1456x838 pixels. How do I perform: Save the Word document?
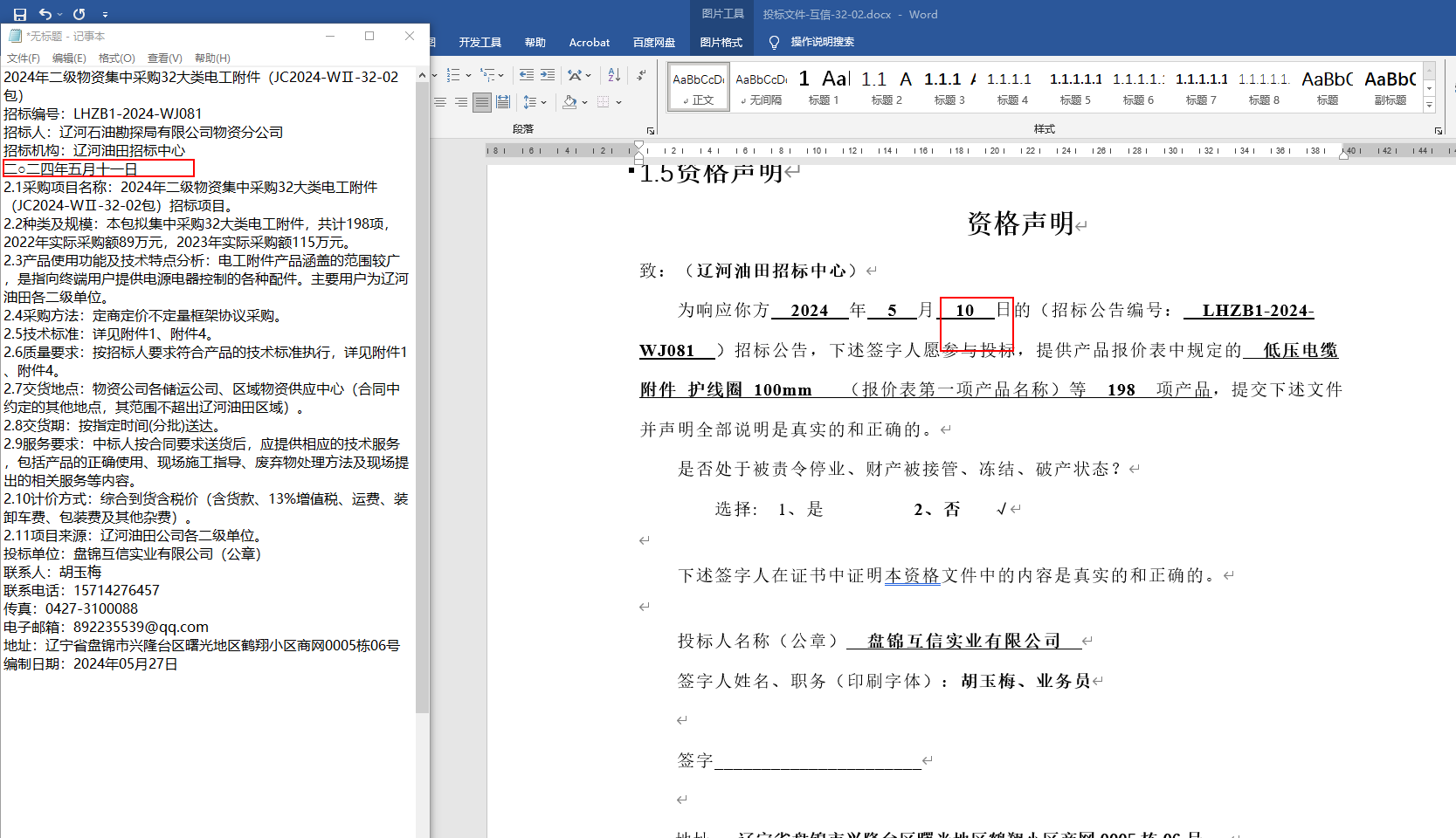click(20, 14)
